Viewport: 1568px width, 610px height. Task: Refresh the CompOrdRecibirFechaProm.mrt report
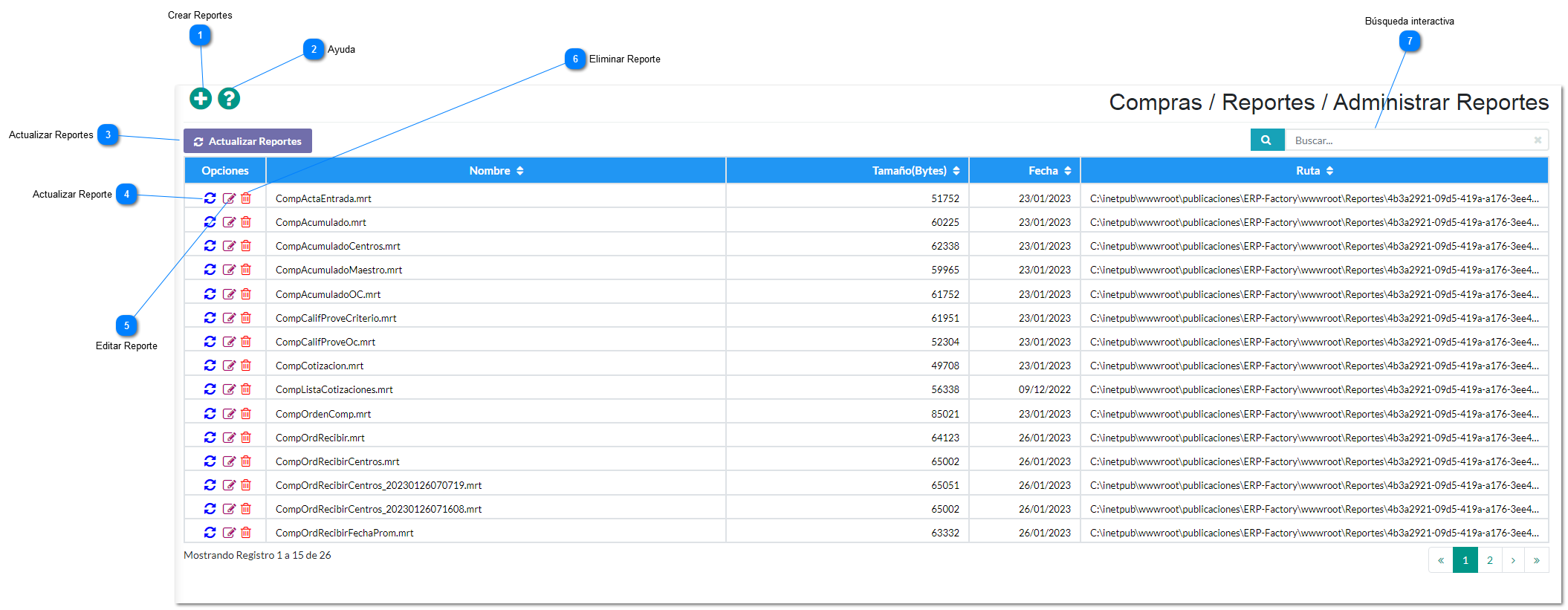pyautogui.click(x=210, y=533)
